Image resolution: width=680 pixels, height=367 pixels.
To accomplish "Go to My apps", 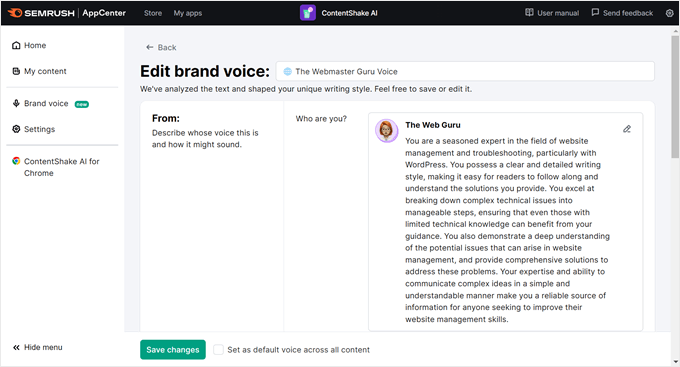I will tap(188, 13).
